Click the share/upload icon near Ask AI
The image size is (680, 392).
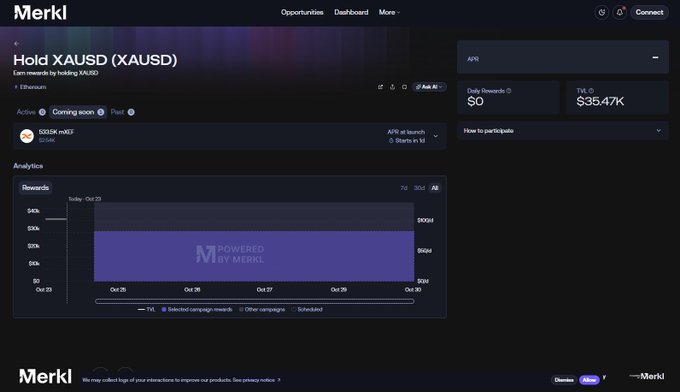click(392, 87)
